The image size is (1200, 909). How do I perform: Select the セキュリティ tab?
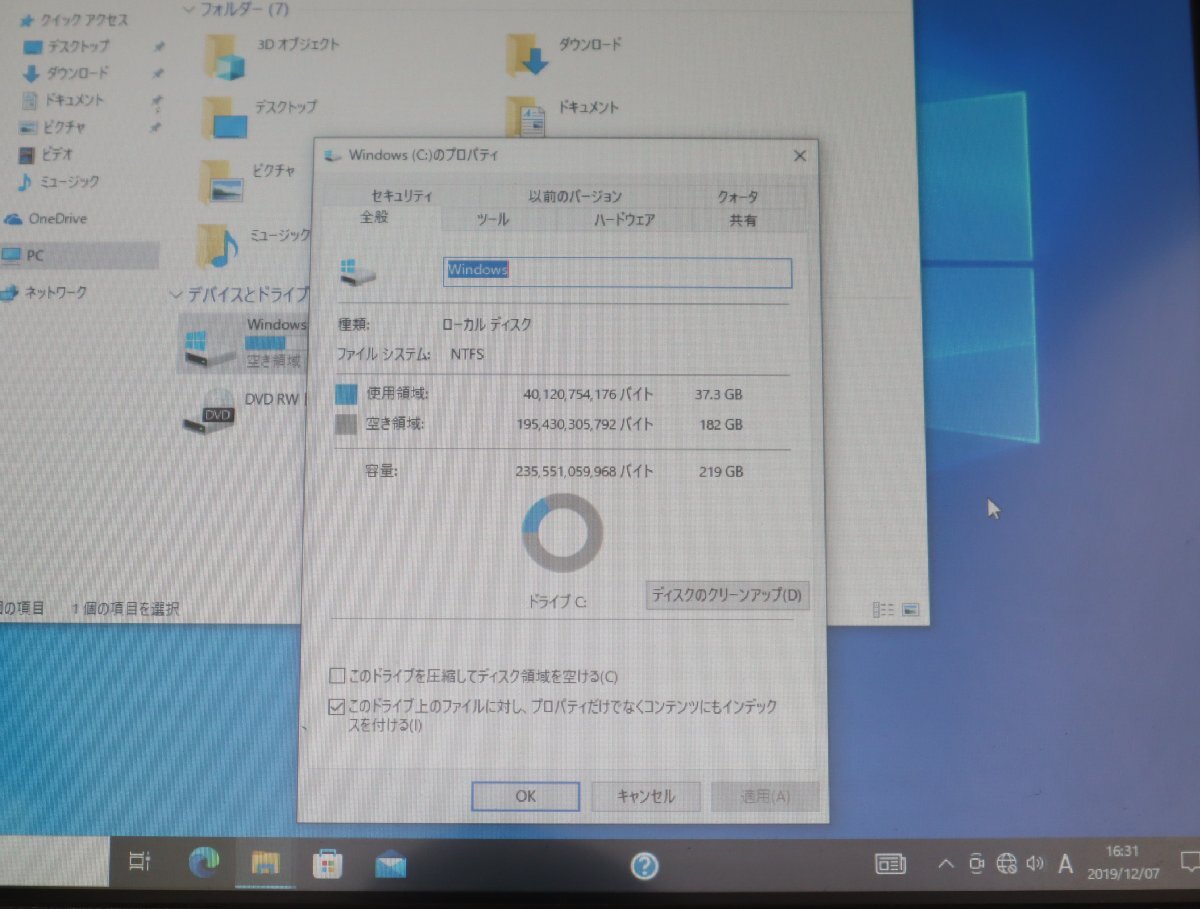[x=401, y=196]
